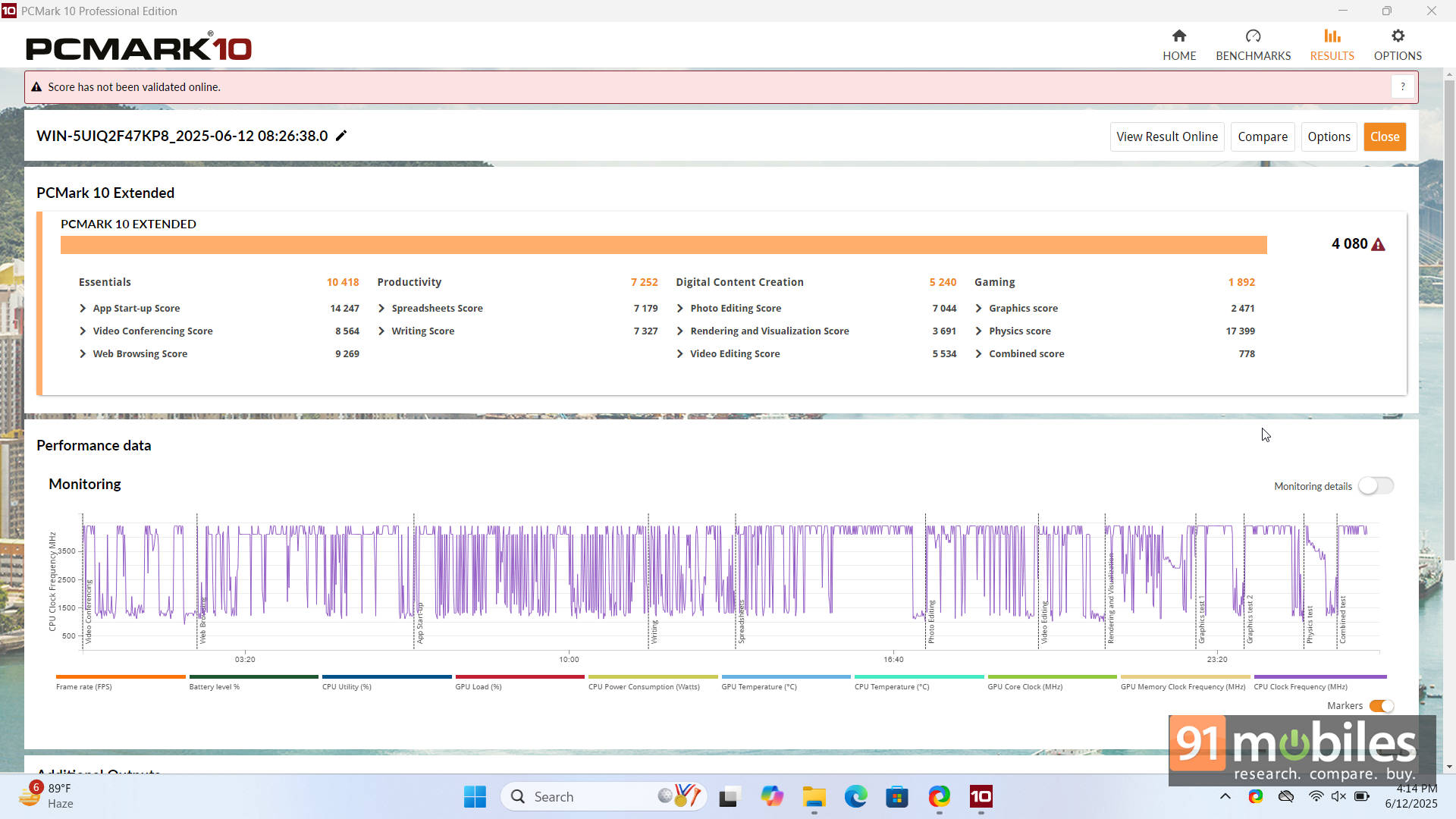The image size is (1456, 819).
Task: Open the Windows Start menu
Action: pos(475,797)
